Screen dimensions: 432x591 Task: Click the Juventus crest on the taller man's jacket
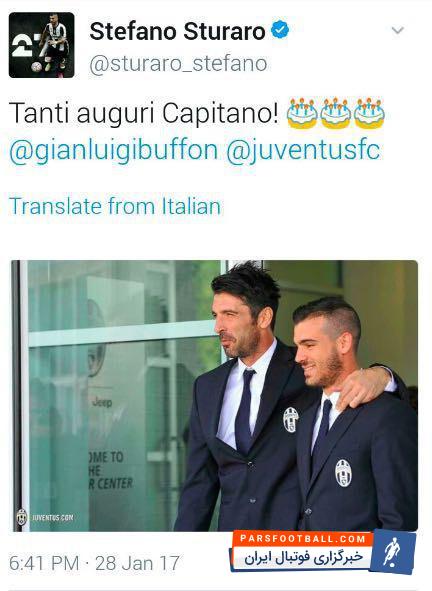291,419
